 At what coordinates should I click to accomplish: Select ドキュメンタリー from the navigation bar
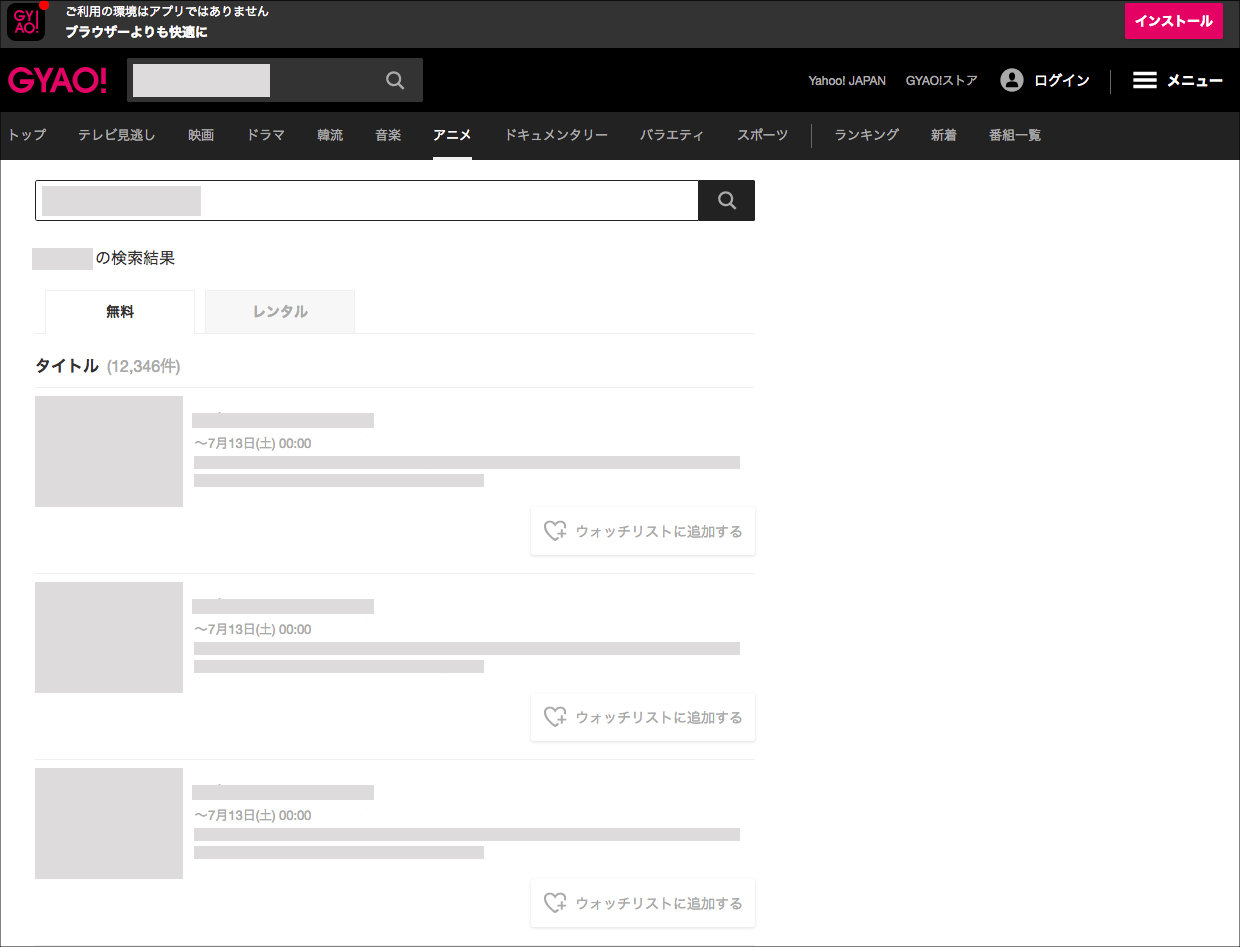[x=556, y=134]
